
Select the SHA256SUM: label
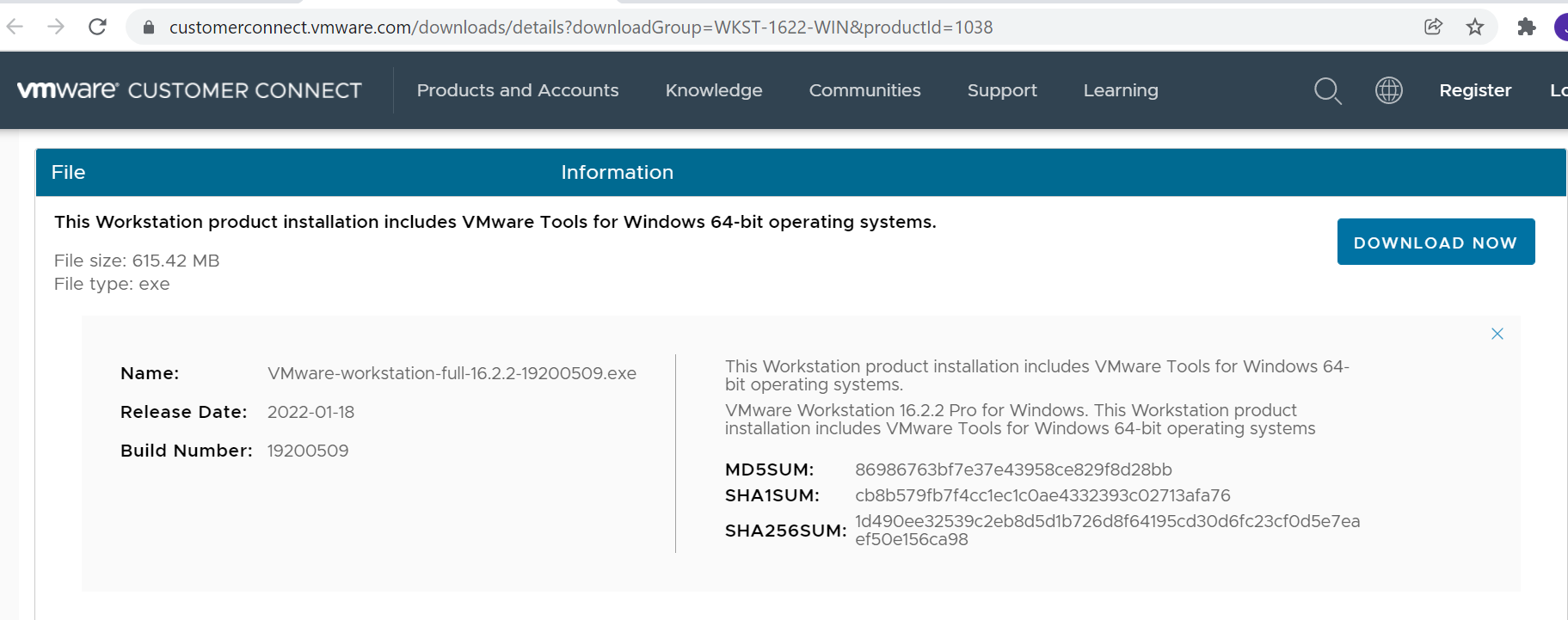coord(786,531)
